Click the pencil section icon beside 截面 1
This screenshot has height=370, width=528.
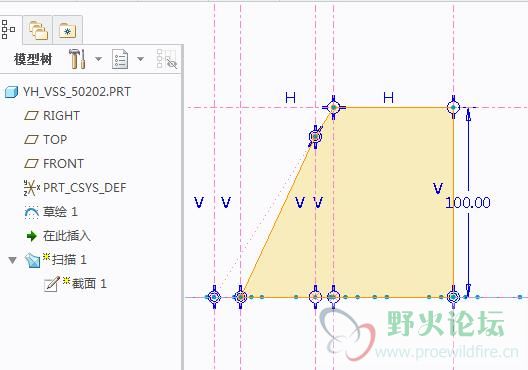[52, 284]
